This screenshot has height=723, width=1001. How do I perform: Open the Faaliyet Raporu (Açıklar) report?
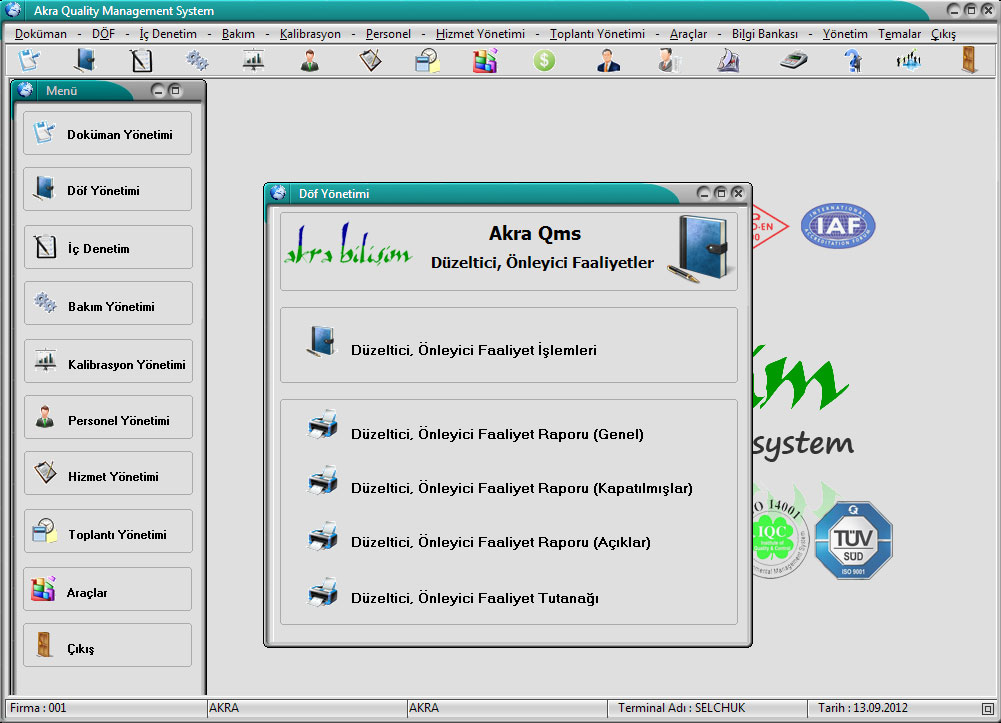coord(500,542)
